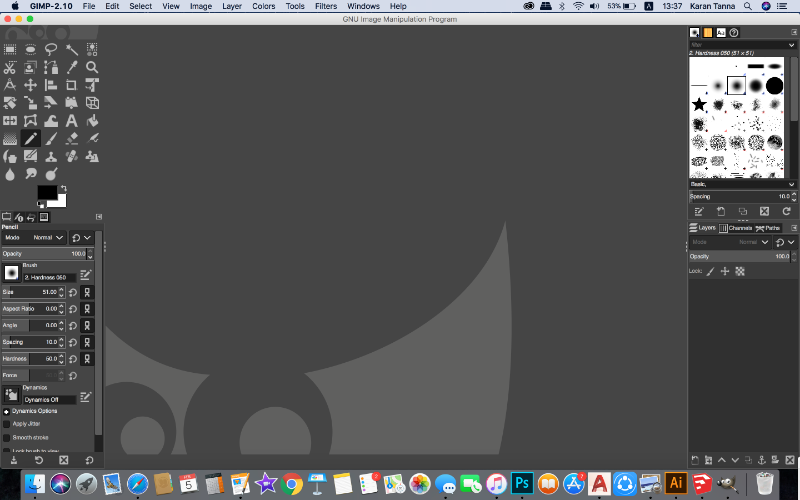This screenshot has height=500, width=800.
Task: Edit the 2. Hardness 050 brush
Action: click(86, 276)
